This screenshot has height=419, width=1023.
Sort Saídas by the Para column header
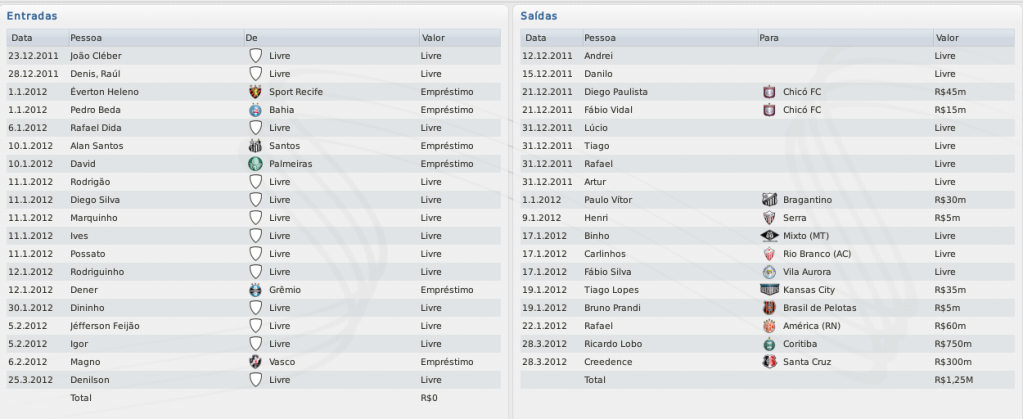coord(770,37)
